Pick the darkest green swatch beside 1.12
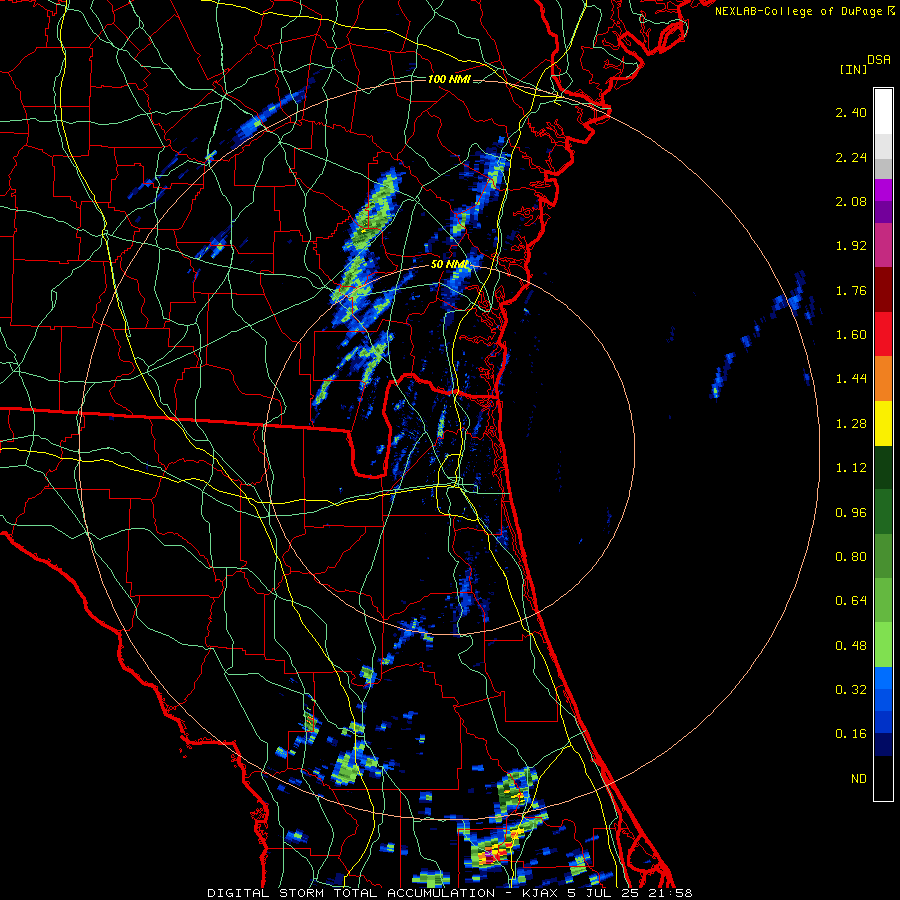The width and height of the screenshot is (900, 900). click(x=883, y=468)
